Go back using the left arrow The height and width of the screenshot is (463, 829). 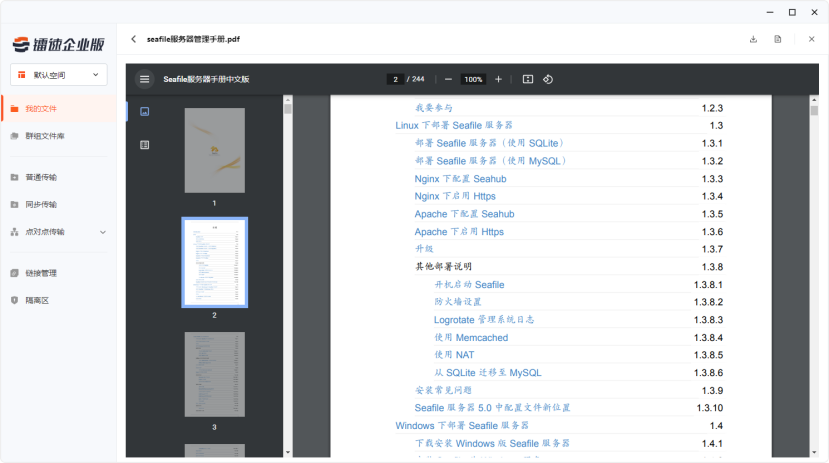[x=133, y=39]
